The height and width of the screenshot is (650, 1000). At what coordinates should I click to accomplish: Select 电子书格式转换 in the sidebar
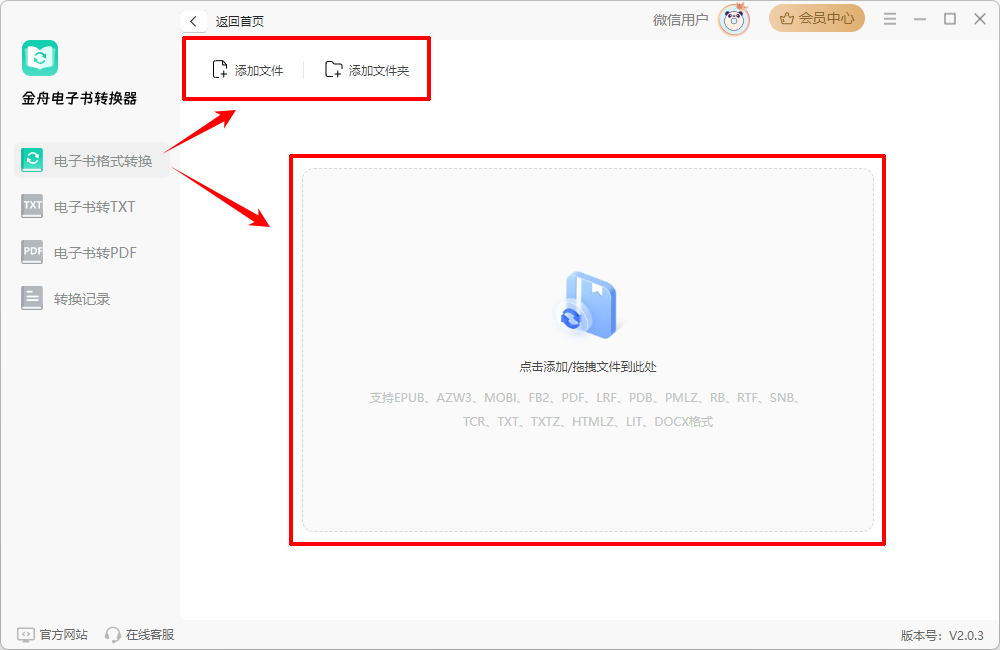[92, 160]
